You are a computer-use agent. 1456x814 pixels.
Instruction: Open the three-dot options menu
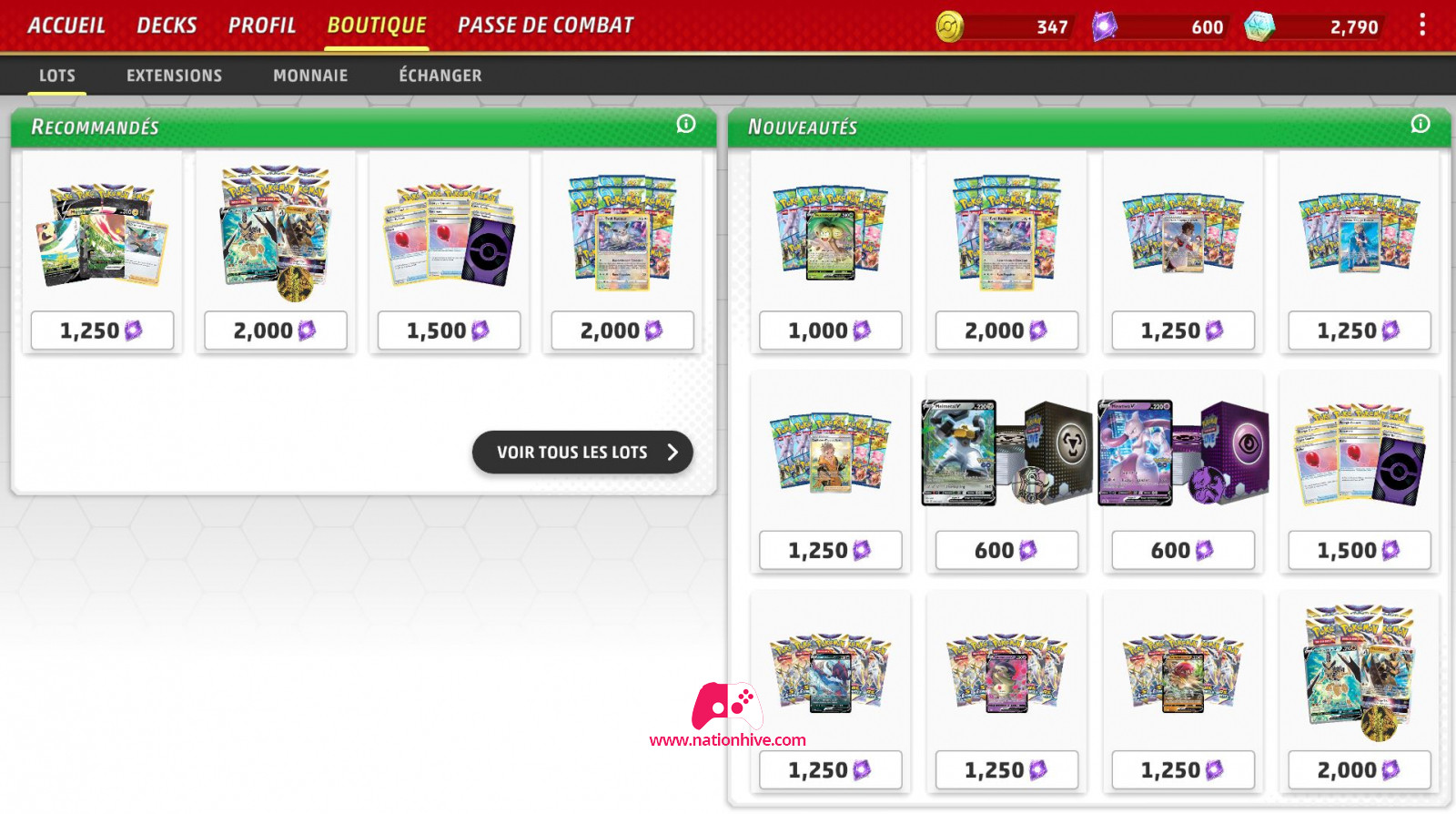point(1422,25)
